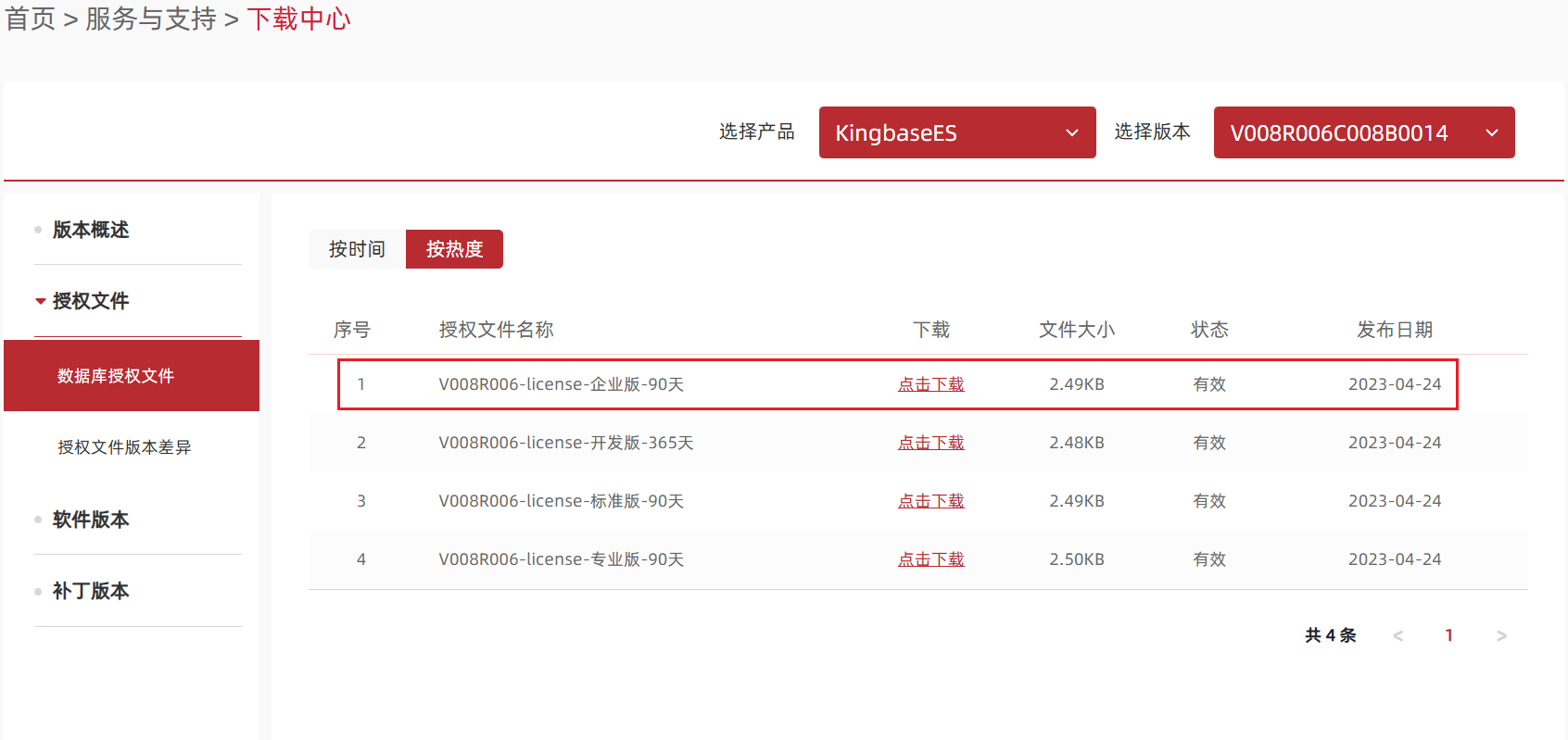Open the KingbaseES product dropdown
1568x740 pixels.
coord(957,132)
